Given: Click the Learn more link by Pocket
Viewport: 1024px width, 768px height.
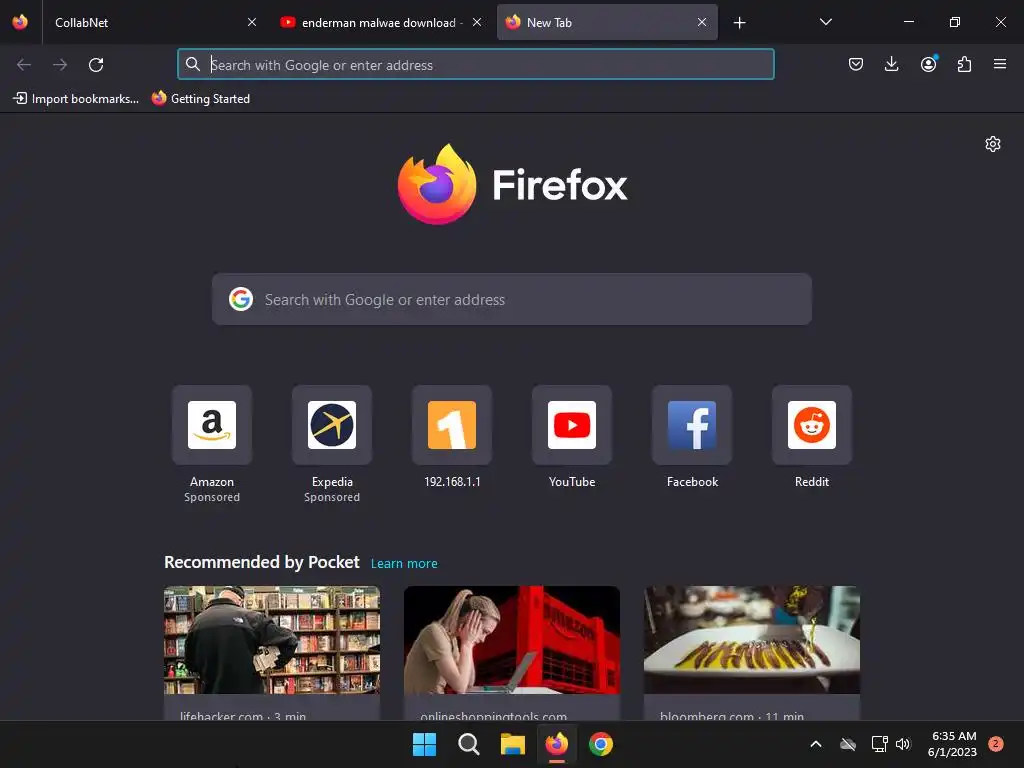Looking at the screenshot, I should coord(404,564).
